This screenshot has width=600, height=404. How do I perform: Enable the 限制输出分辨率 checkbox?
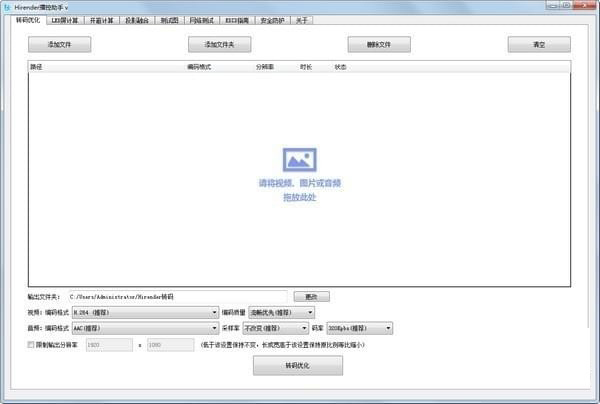(x=31, y=345)
